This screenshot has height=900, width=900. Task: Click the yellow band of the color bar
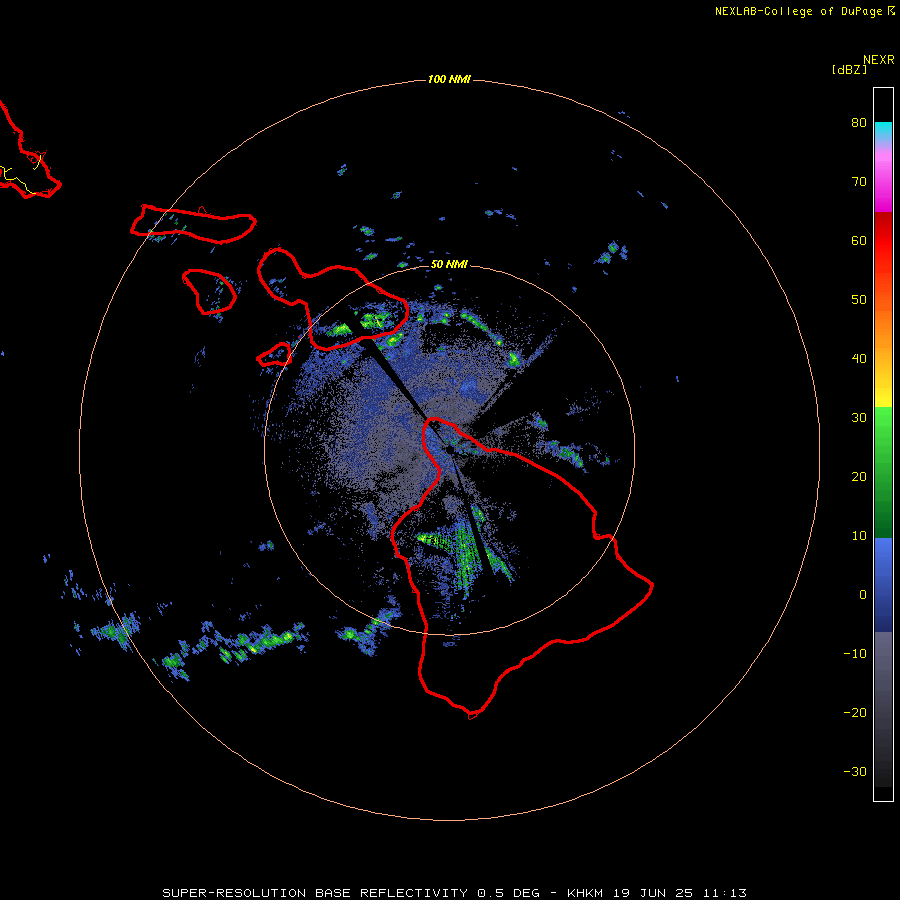pyautogui.click(x=883, y=395)
